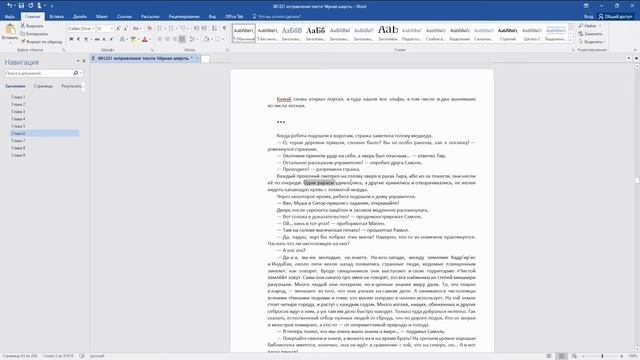
Task: Click the Общий доступ share button
Action: click(615, 16)
